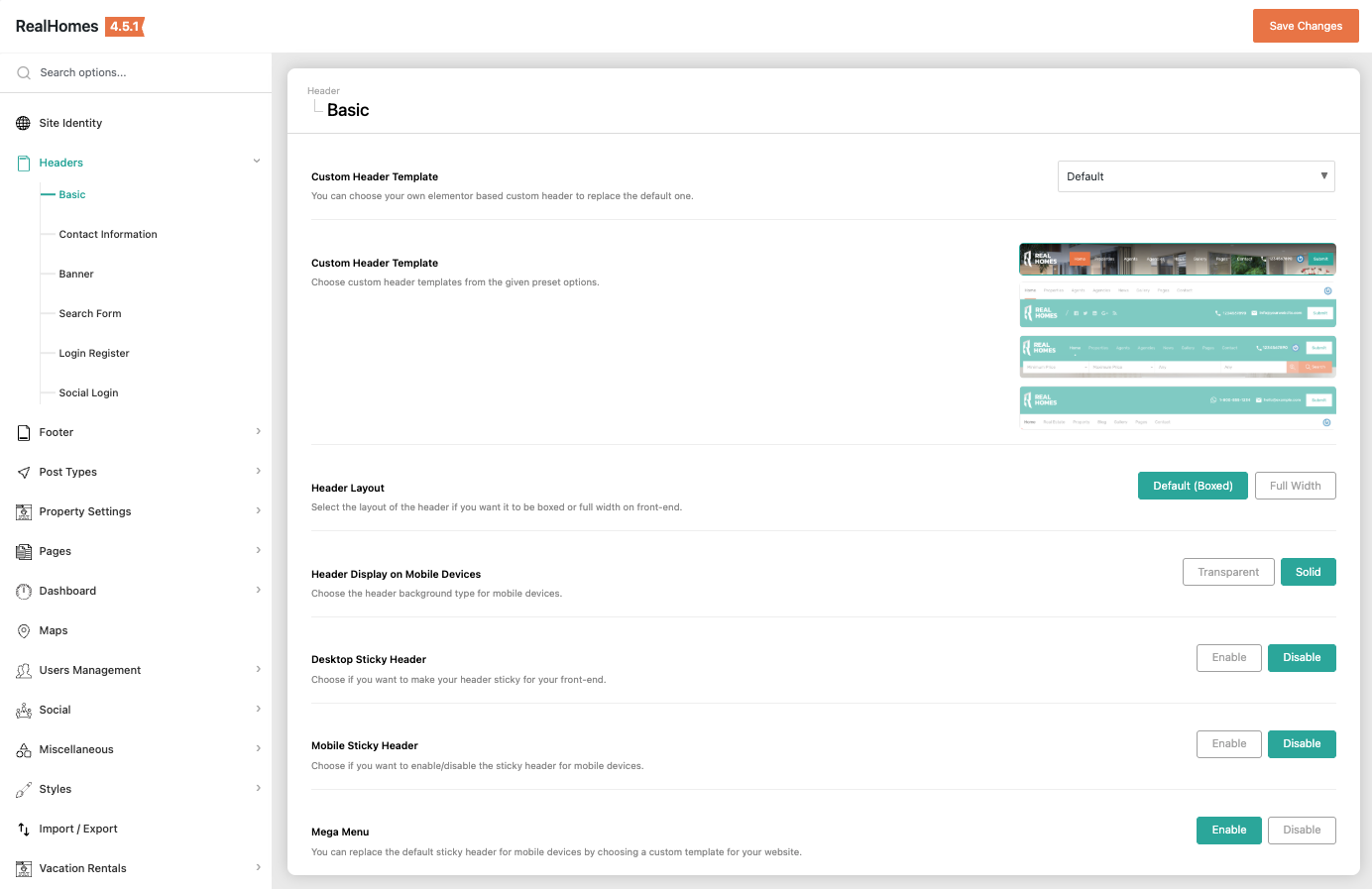
Task: Open the Custom Header Template dropdown
Action: [1196, 176]
